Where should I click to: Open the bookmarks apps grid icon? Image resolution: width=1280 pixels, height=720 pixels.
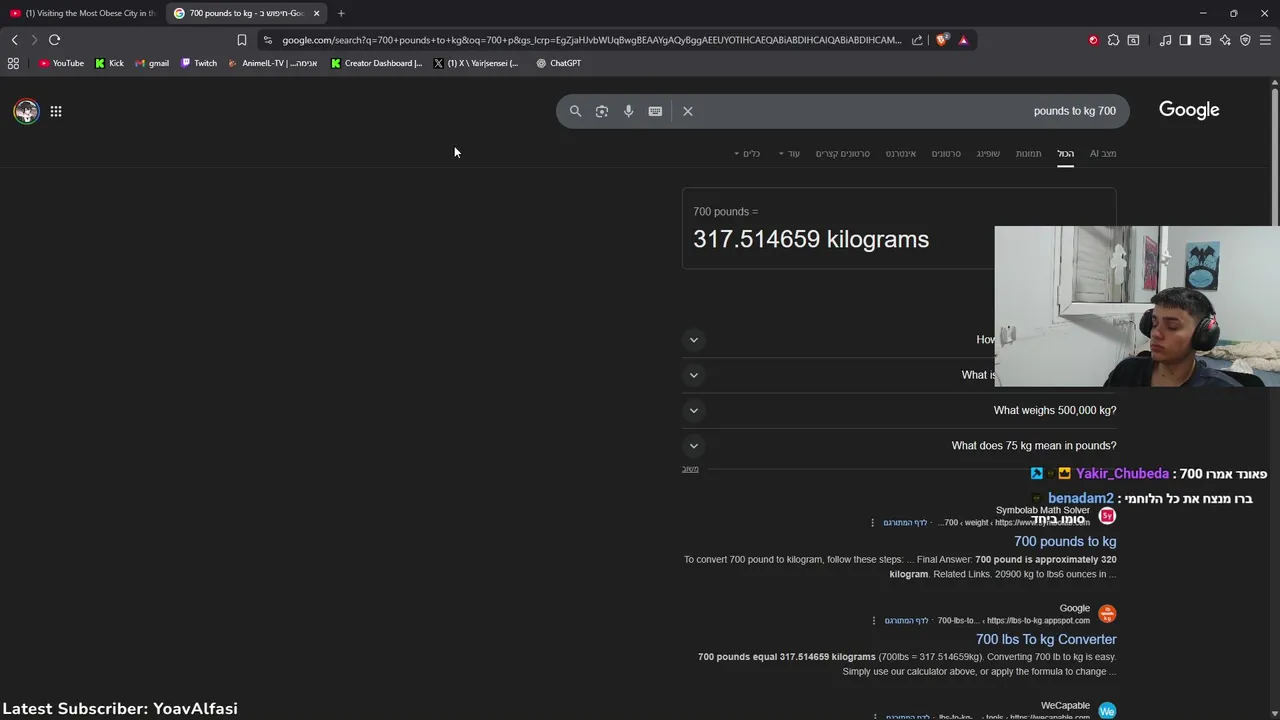(13, 63)
